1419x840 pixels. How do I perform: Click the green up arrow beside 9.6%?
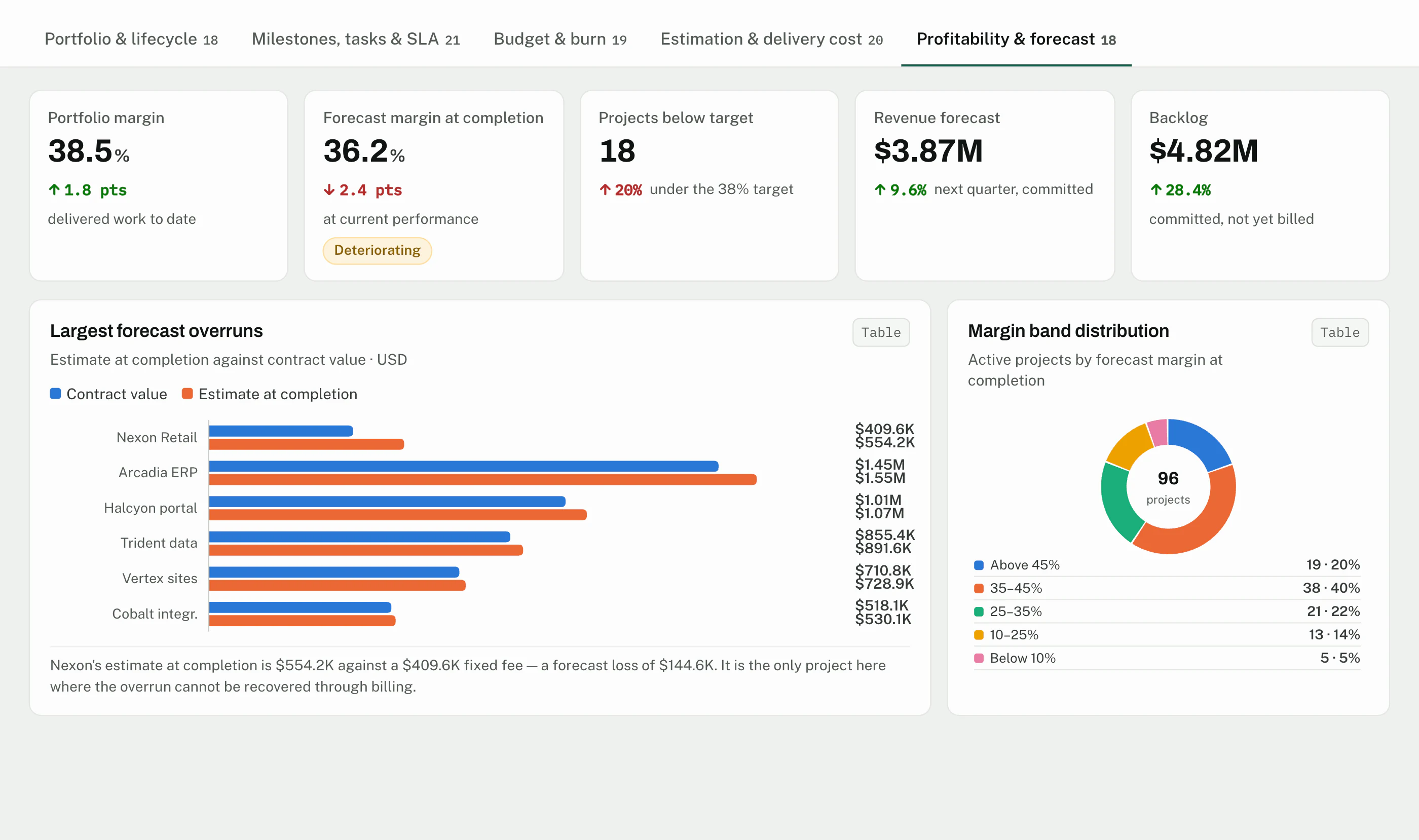coord(880,189)
